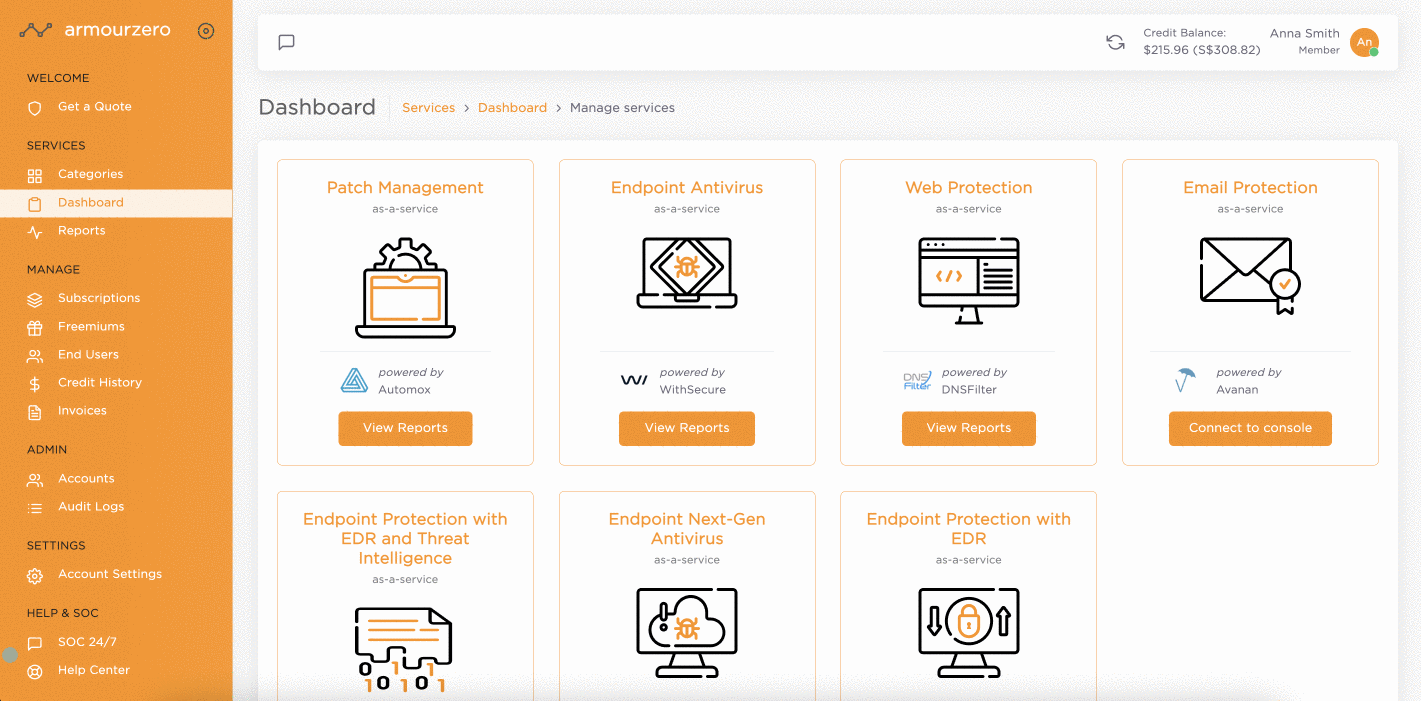Click the Subscriptions layers icon

coord(35,299)
